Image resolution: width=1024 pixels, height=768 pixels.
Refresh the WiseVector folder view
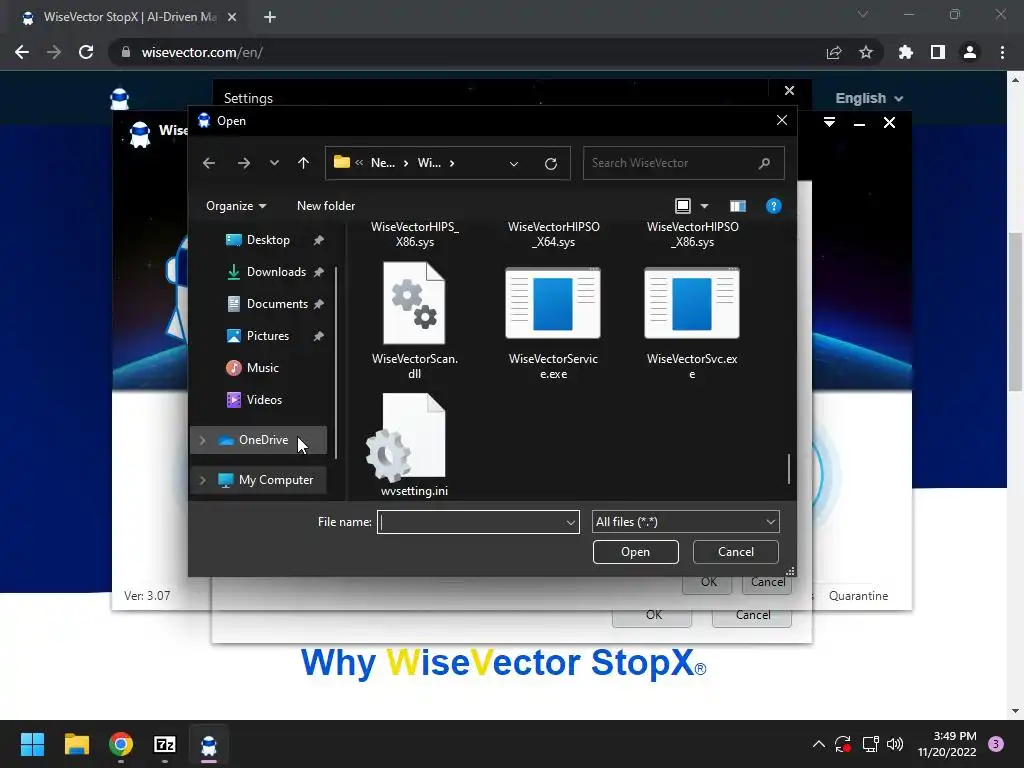click(x=551, y=164)
